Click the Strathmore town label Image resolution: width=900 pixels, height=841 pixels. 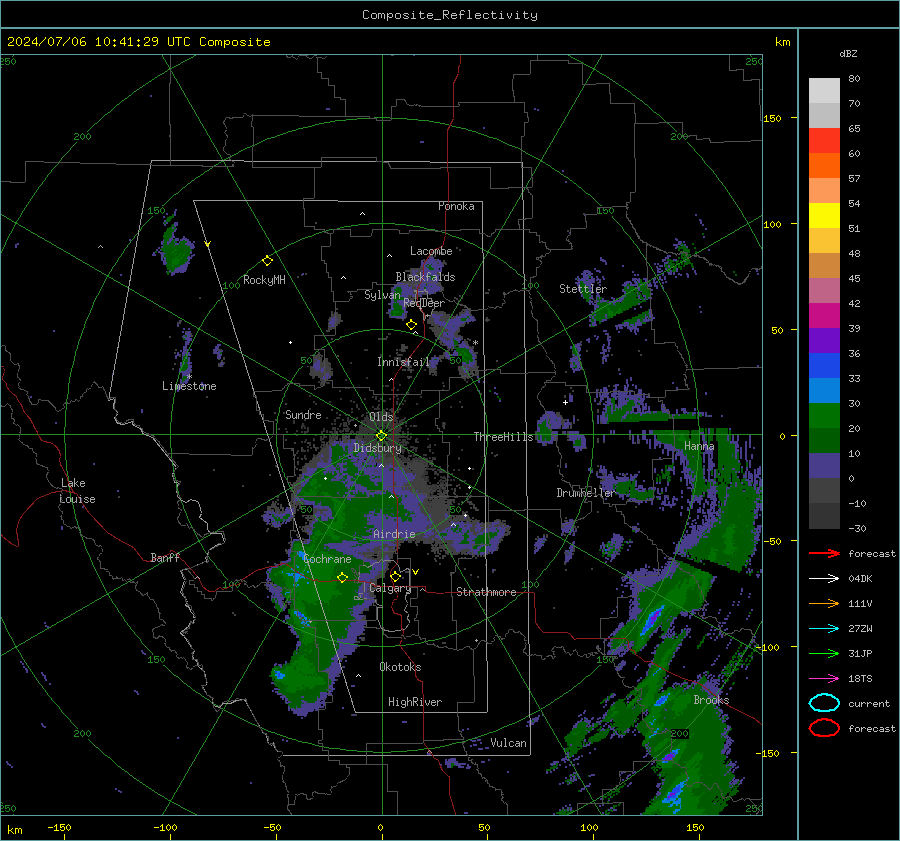click(x=486, y=592)
